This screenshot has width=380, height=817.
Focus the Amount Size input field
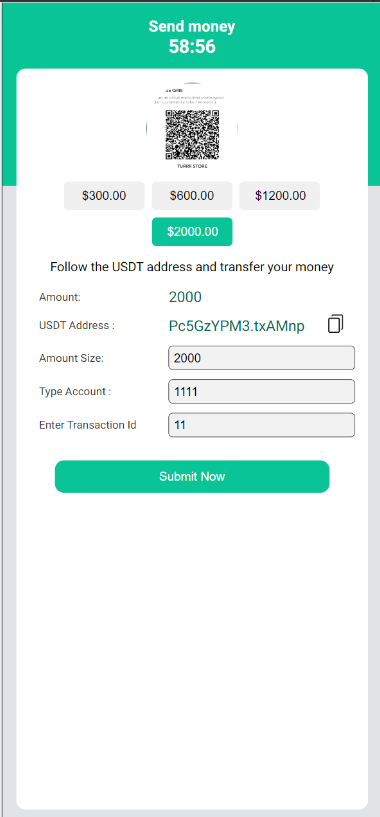262,358
